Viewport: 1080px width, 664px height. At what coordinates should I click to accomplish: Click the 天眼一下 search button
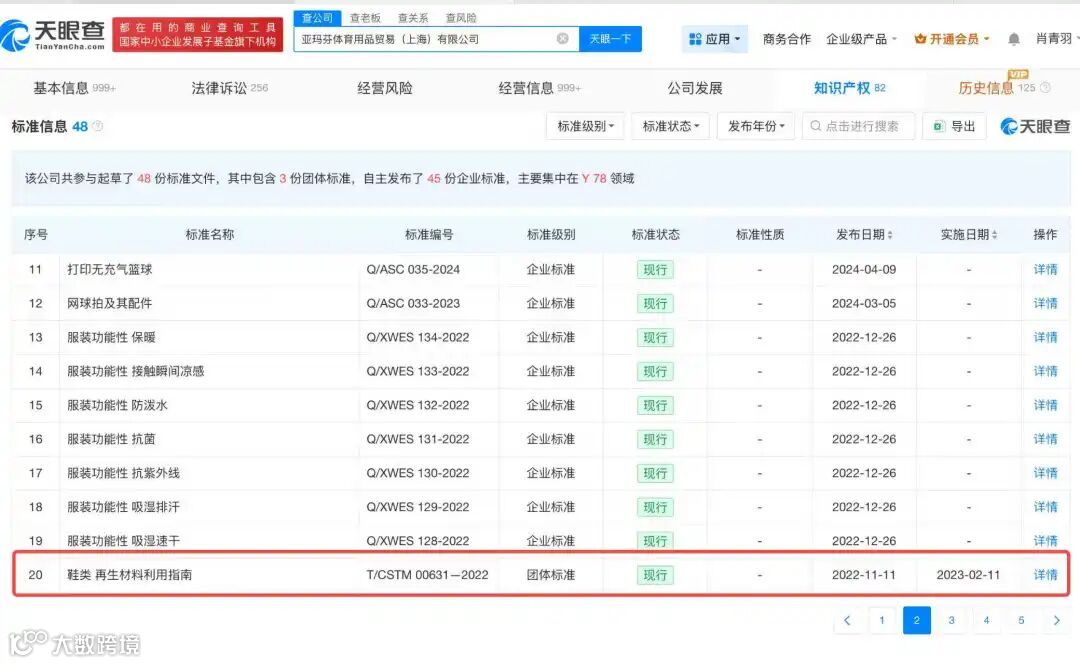[610, 39]
